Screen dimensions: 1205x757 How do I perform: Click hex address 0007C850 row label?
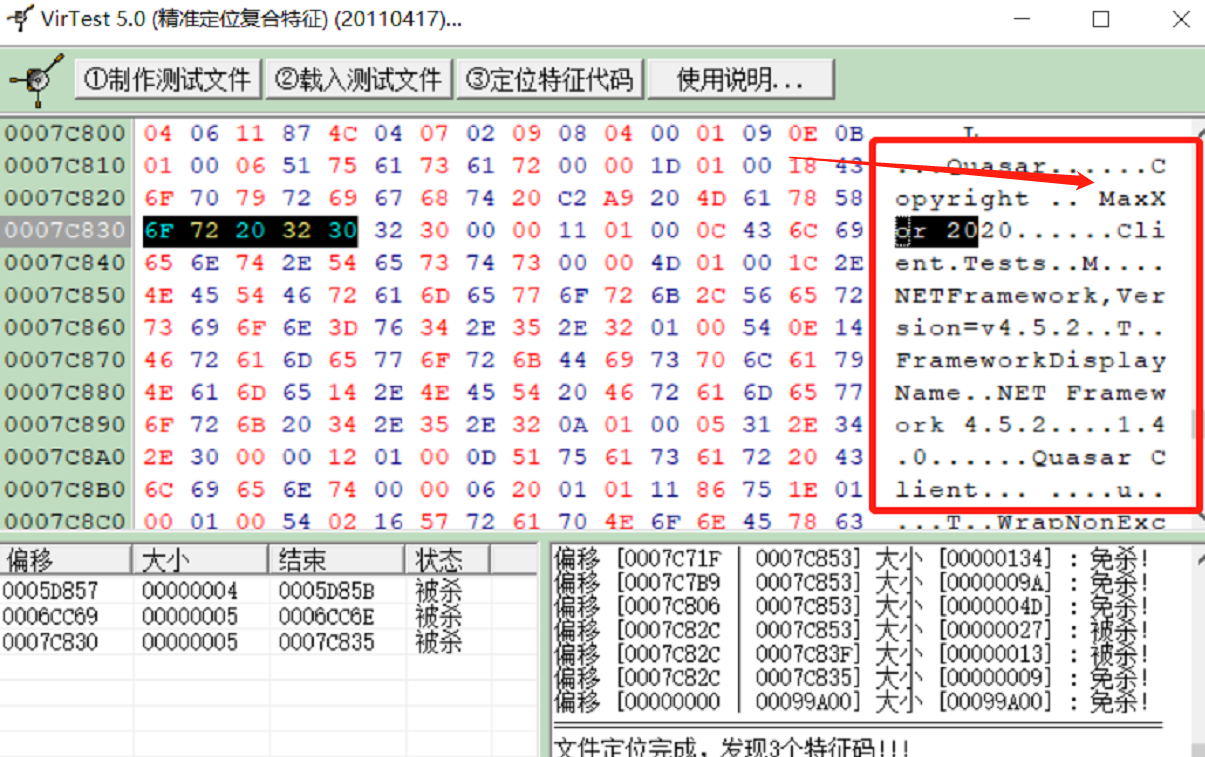tap(66, 295)
